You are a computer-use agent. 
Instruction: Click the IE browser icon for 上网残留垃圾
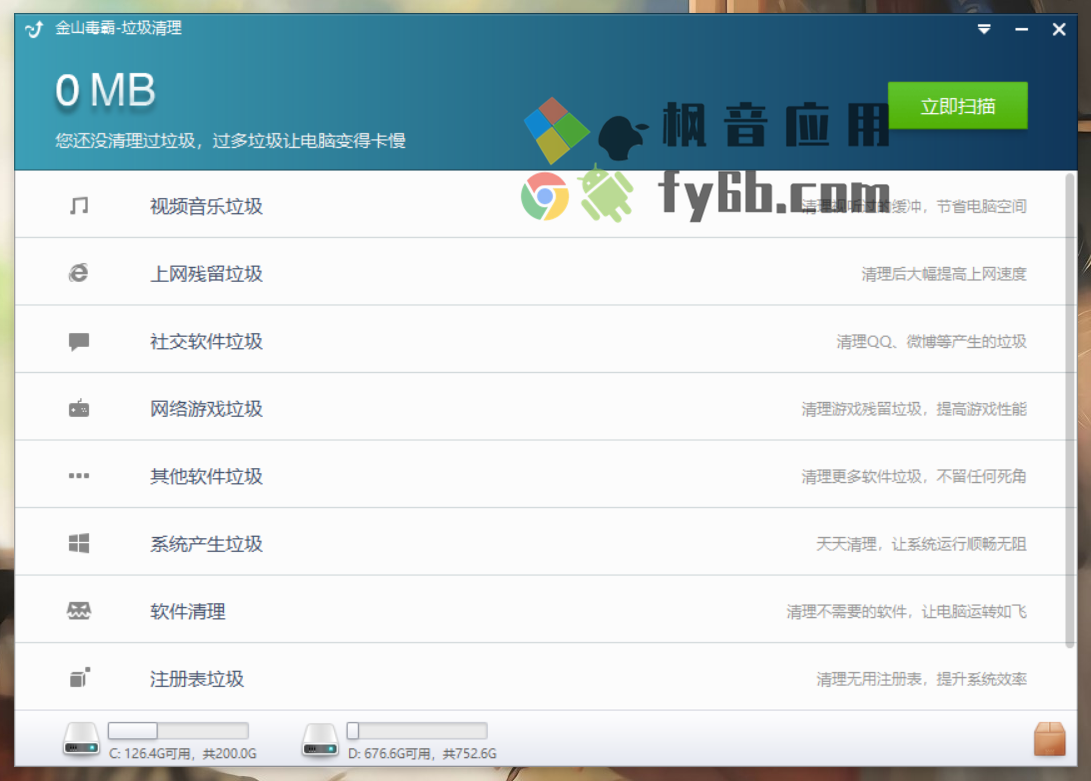pyautogui.click(x=79, y=273)
